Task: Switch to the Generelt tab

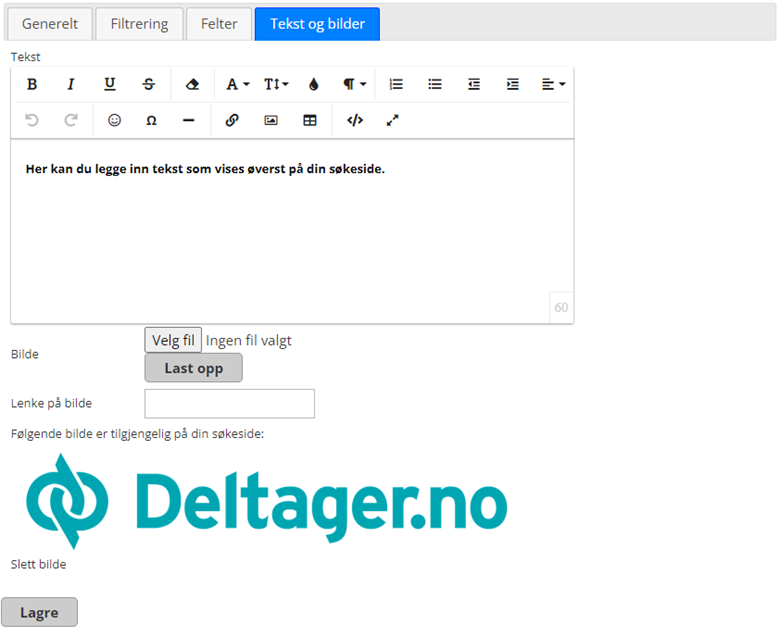Action: 50,24
